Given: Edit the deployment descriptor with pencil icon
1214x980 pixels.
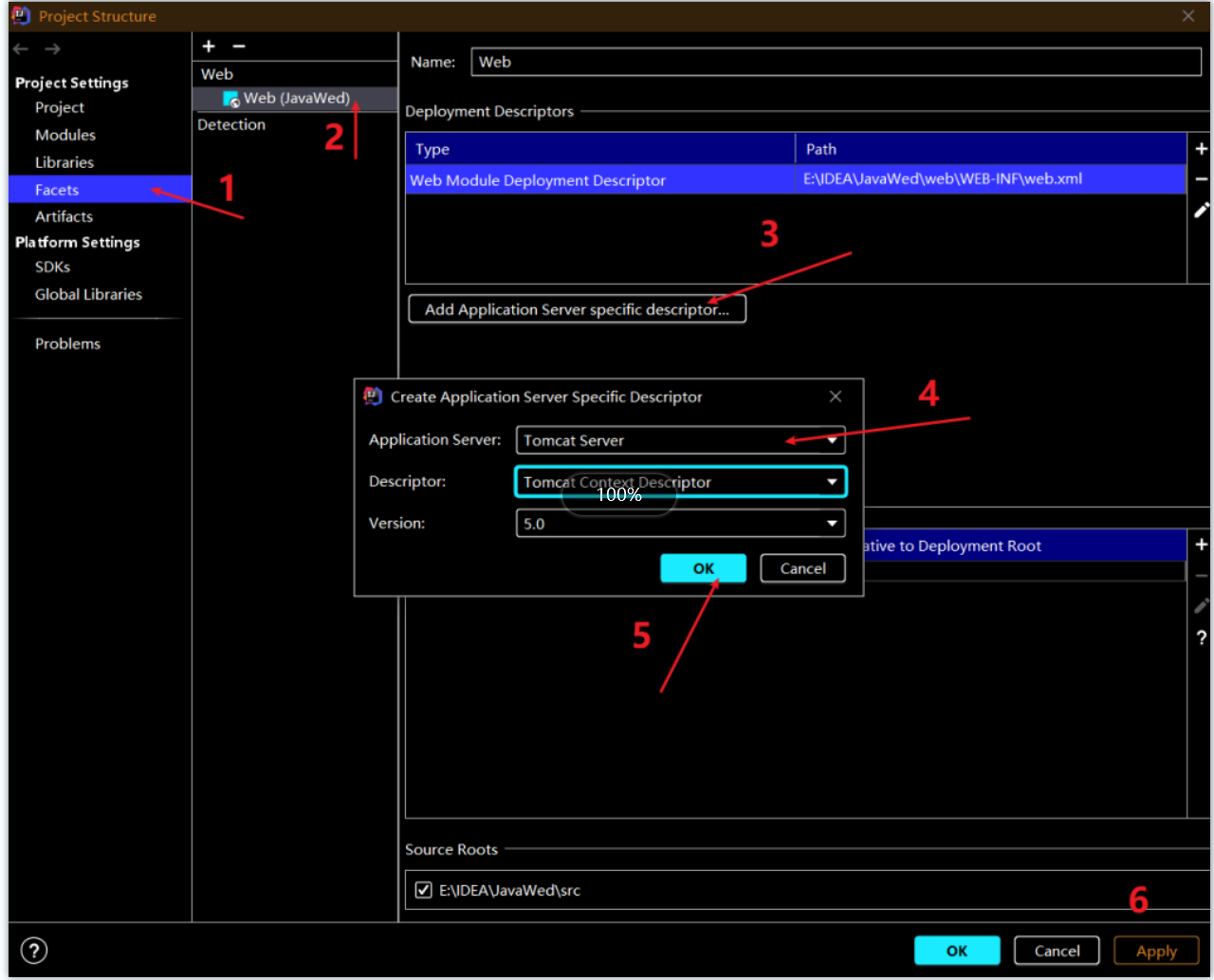Looking at the screenshot, I should pos(1201,211).
